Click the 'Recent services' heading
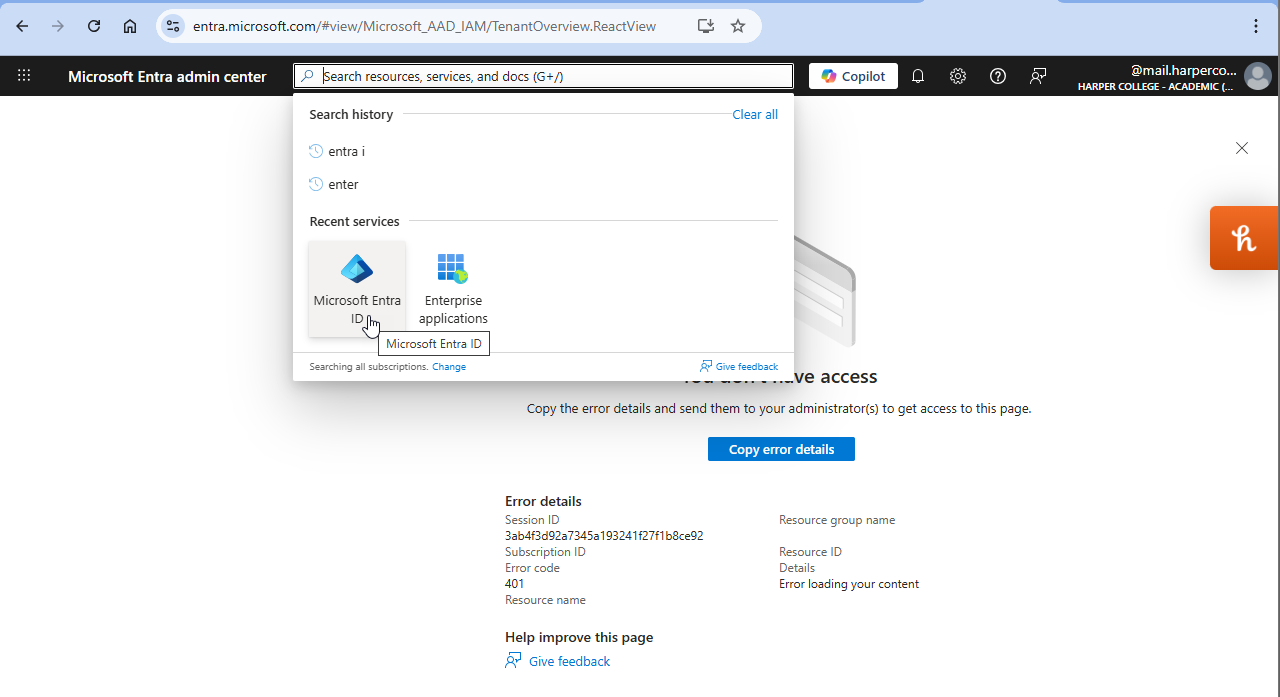 pos(354,222)
